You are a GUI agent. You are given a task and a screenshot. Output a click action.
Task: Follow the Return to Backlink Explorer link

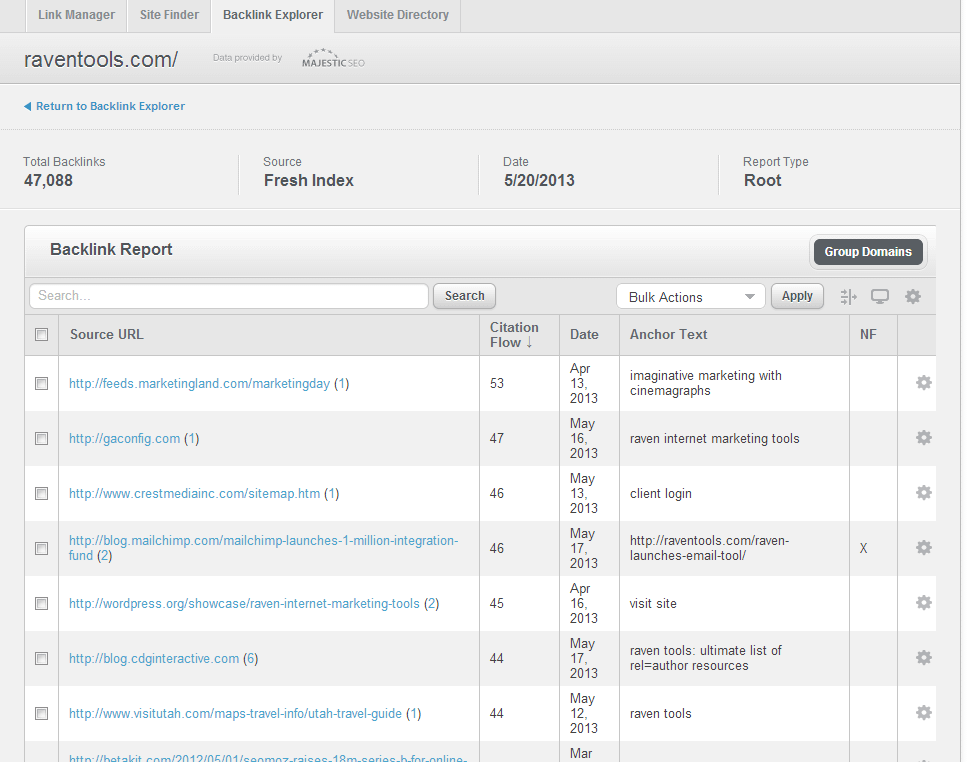[110, 106]
